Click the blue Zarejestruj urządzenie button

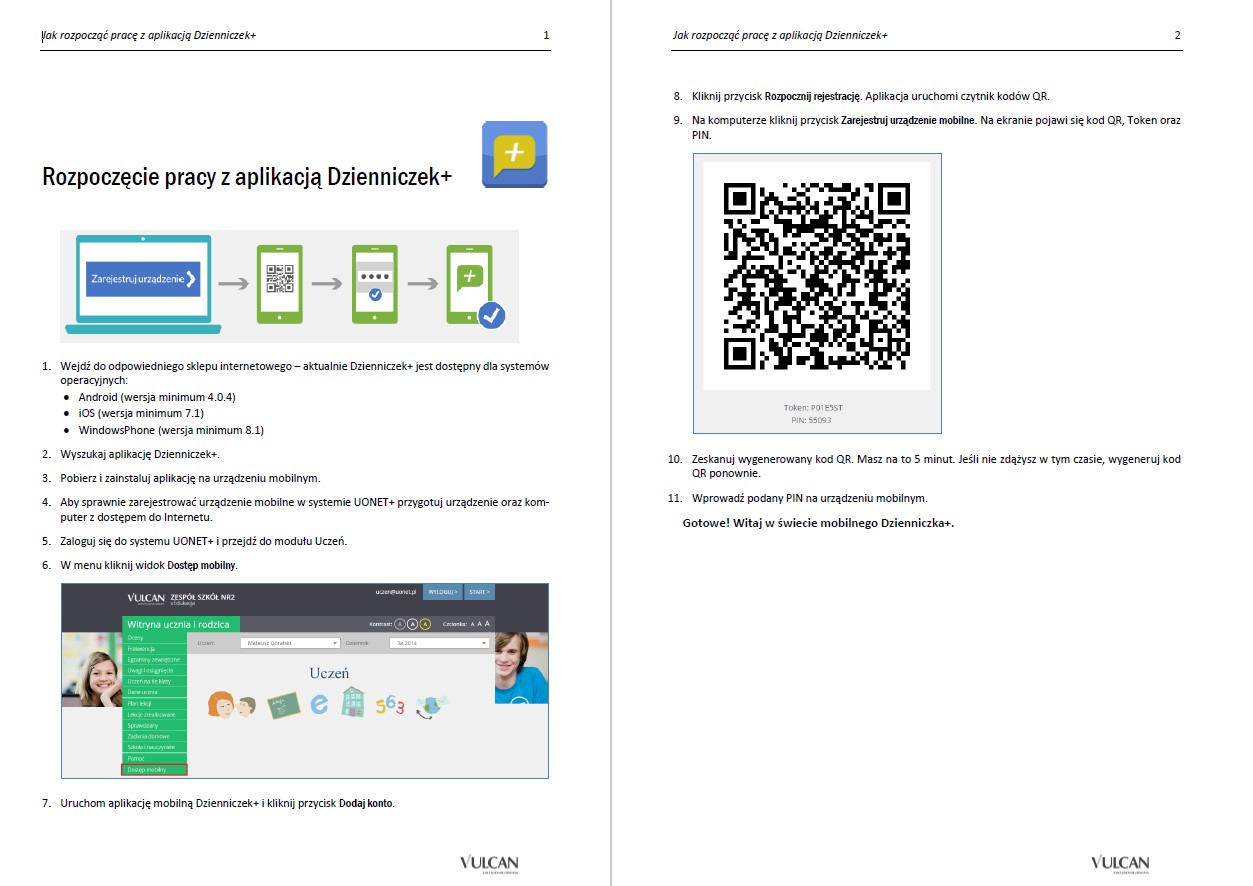point(143,279)
